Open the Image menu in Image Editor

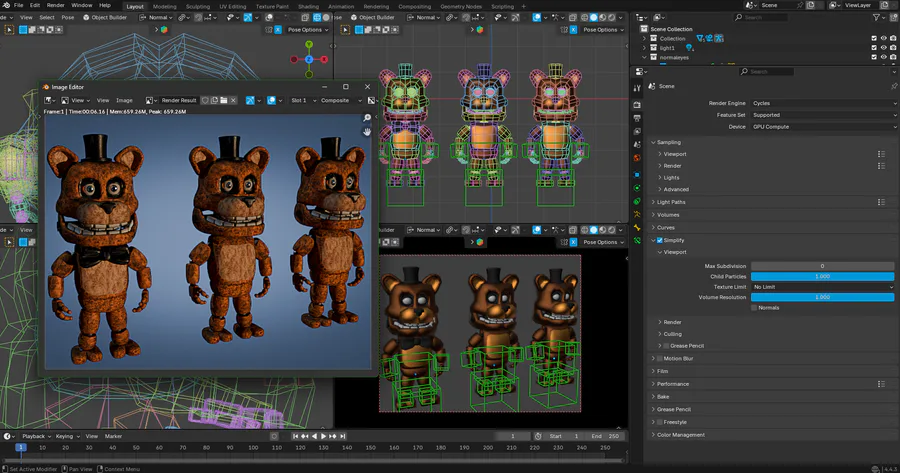point(124,100)
